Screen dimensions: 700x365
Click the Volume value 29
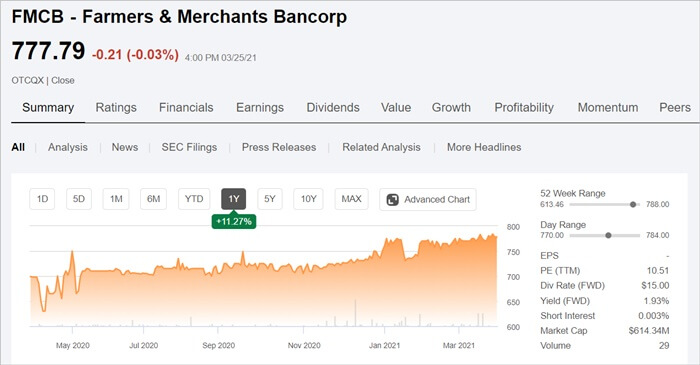[664, 346]
